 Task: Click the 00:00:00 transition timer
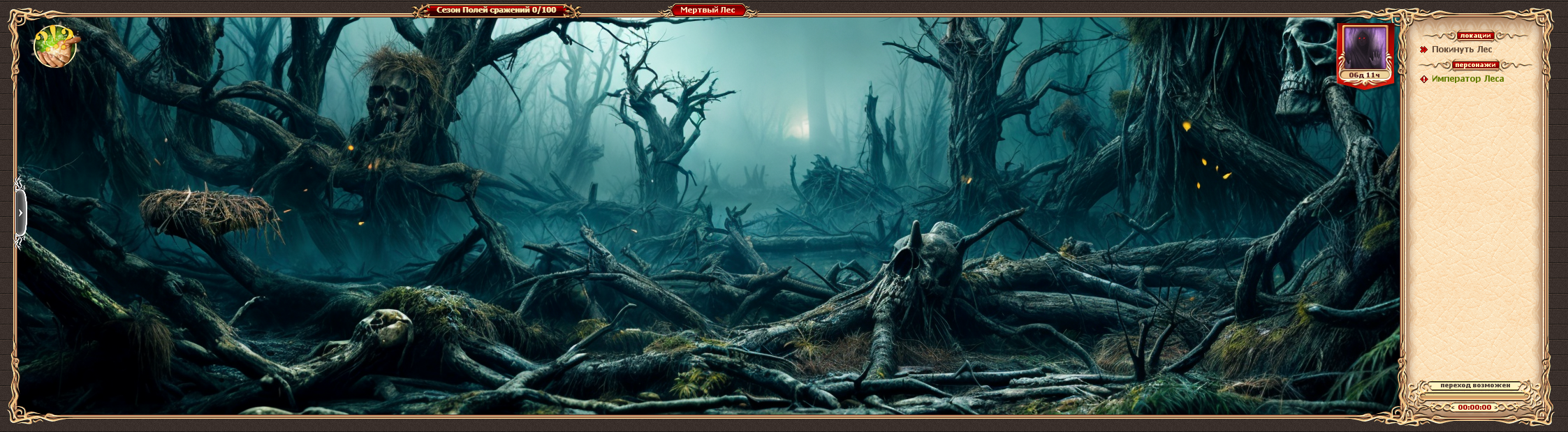point(1474,408)
